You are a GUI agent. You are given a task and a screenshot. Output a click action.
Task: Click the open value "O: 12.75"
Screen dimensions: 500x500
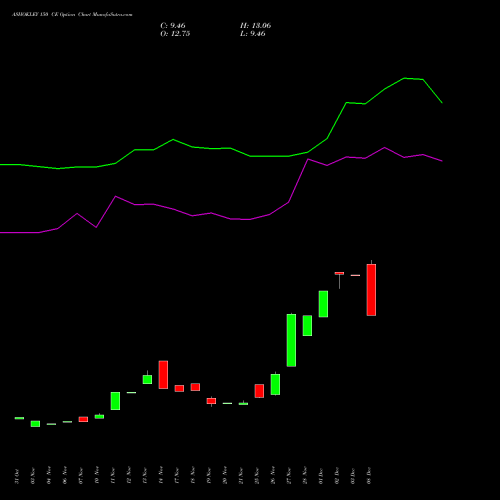click(175, 34)
